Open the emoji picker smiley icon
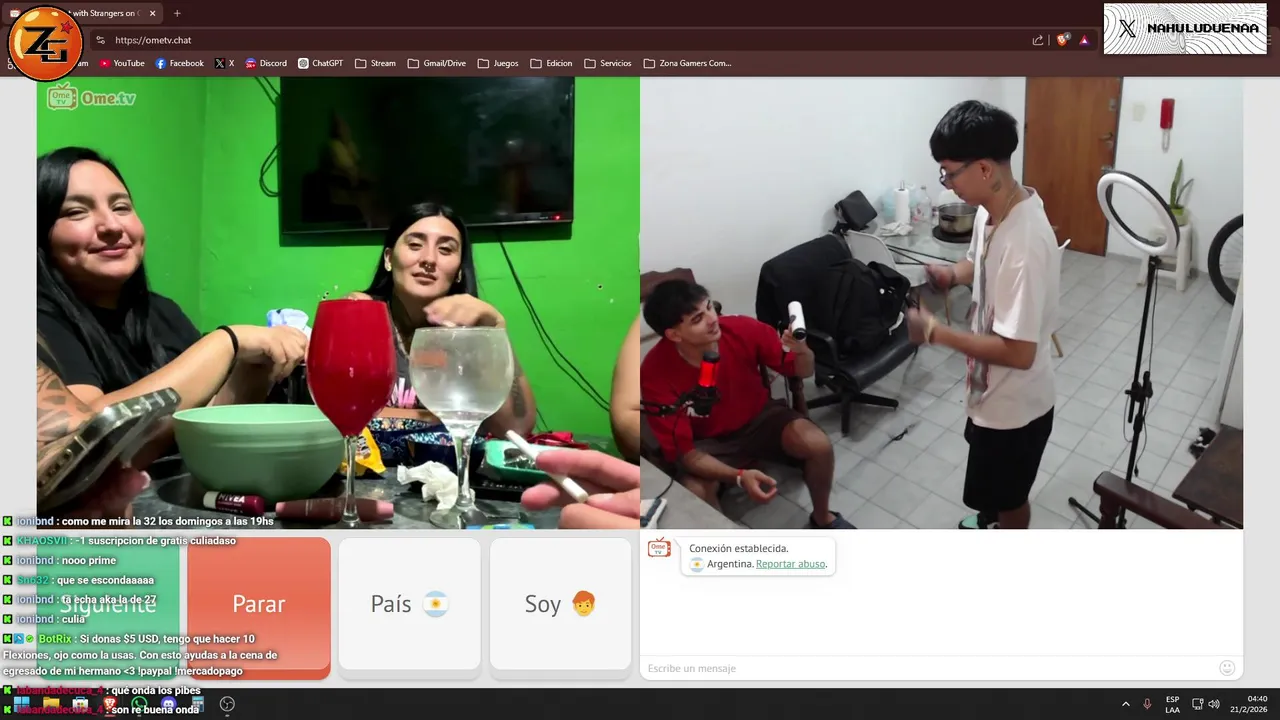 click(x=1227, y=668)
